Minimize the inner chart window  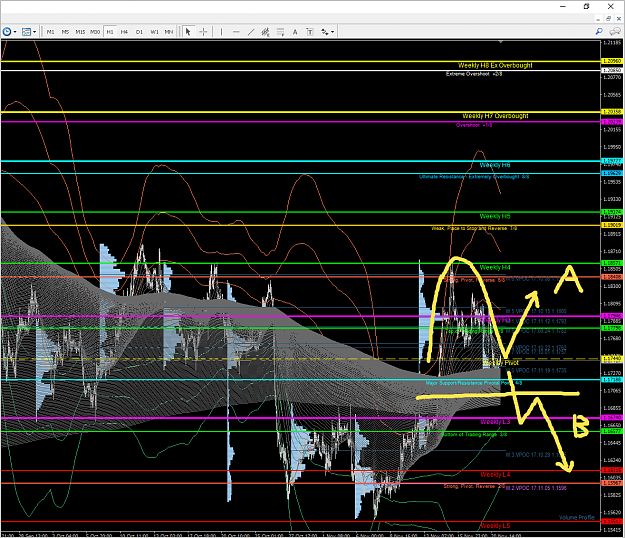point(598,19)
